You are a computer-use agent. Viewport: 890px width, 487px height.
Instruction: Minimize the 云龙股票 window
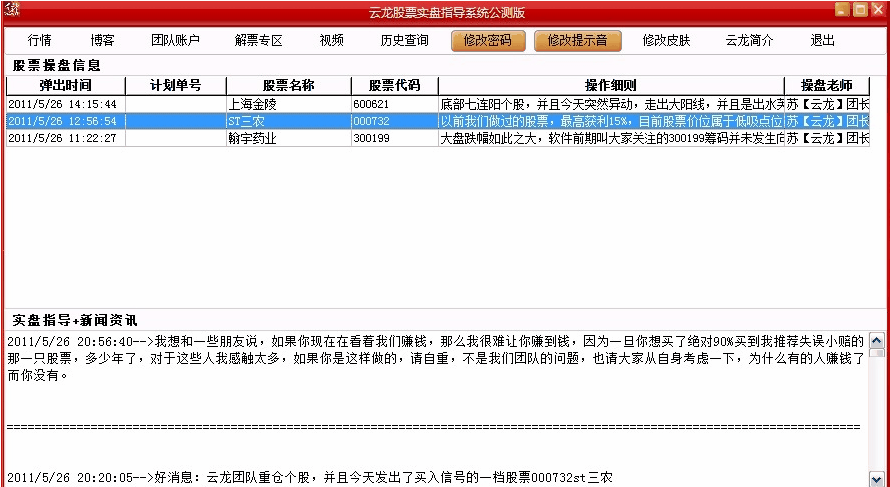[x=842, y=9]
